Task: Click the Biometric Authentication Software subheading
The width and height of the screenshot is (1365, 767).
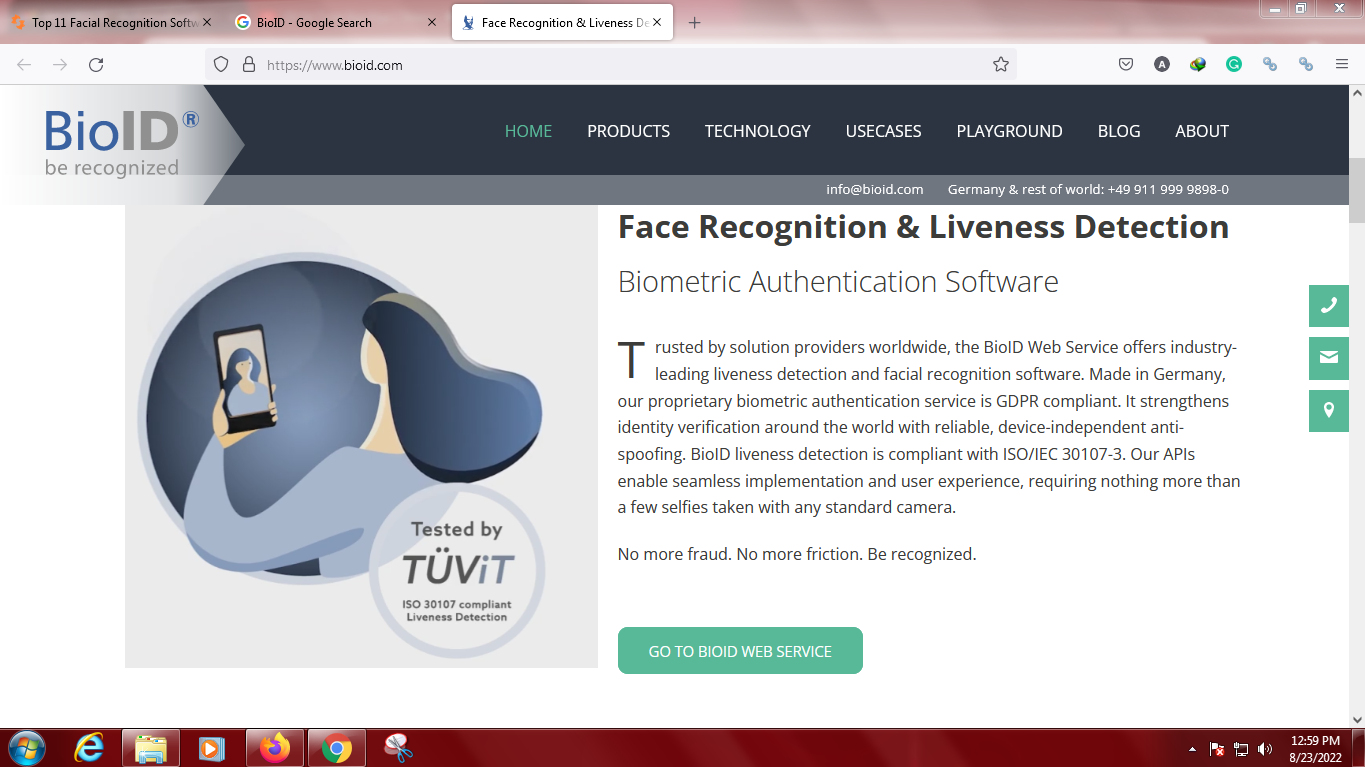Action: click(838, 282)
